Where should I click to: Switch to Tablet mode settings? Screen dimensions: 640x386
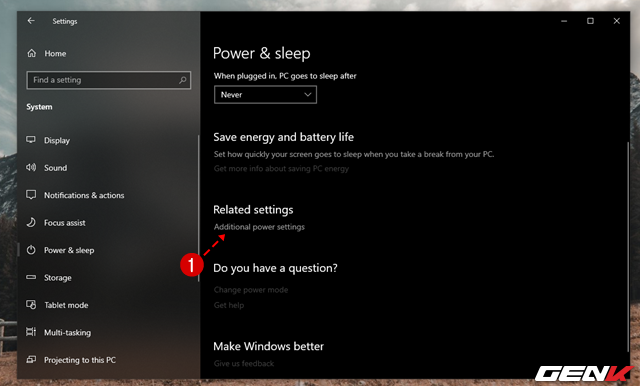click(66, 305)
